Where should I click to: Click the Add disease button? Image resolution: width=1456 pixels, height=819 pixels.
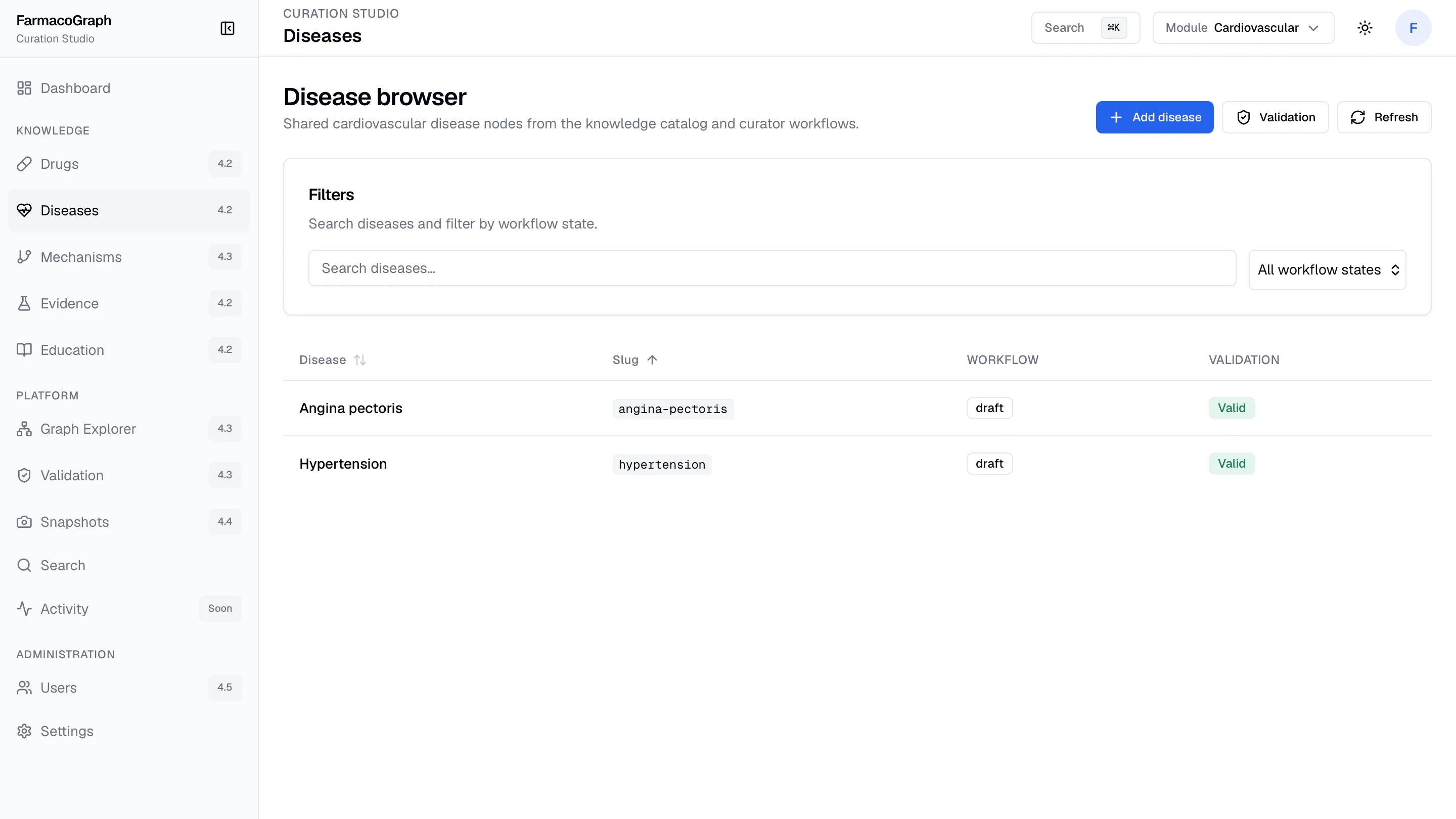(1154, 117)
